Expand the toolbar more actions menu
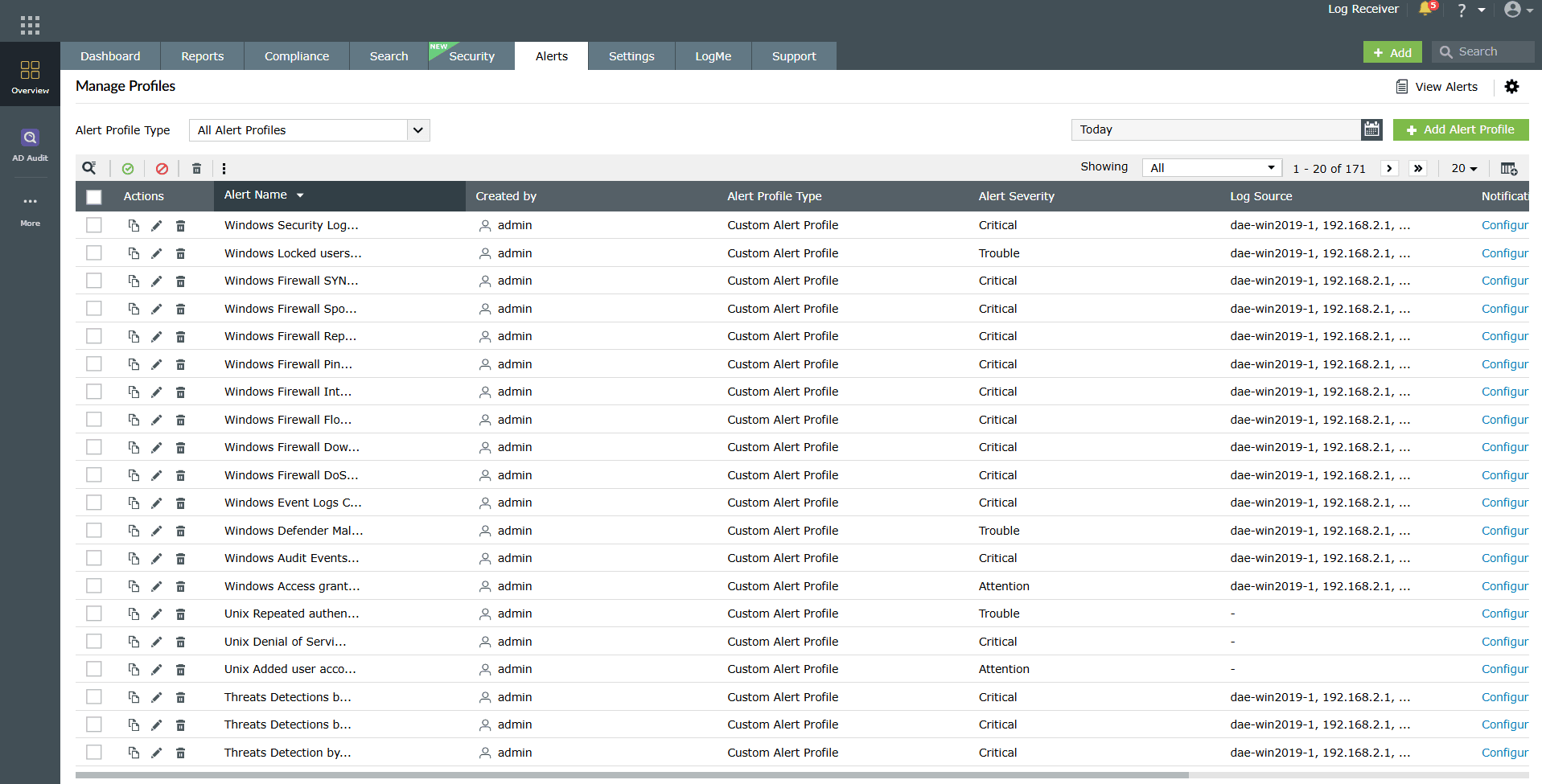Screen dimensions: 1542x784 tap(224, 169)
